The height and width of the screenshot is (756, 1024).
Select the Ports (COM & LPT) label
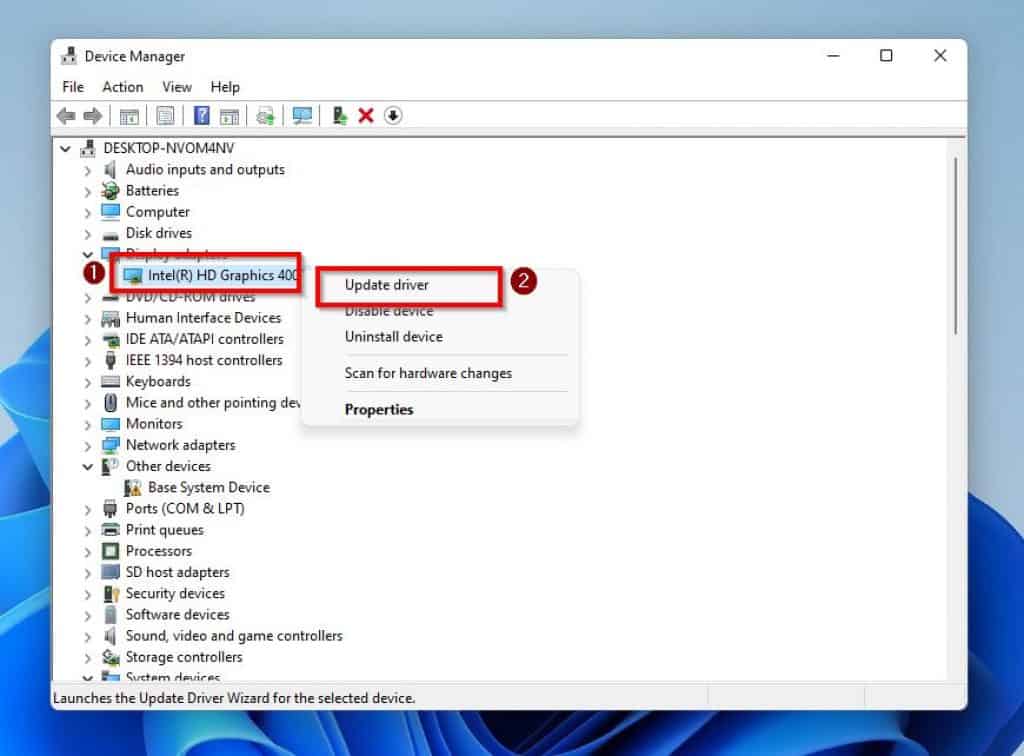[x=185, y=509]
